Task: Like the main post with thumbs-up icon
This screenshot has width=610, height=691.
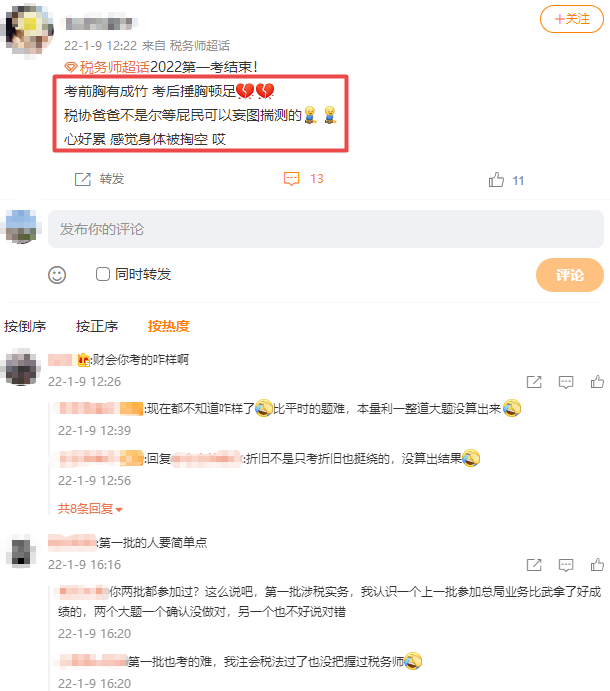Action: point(496,180)
